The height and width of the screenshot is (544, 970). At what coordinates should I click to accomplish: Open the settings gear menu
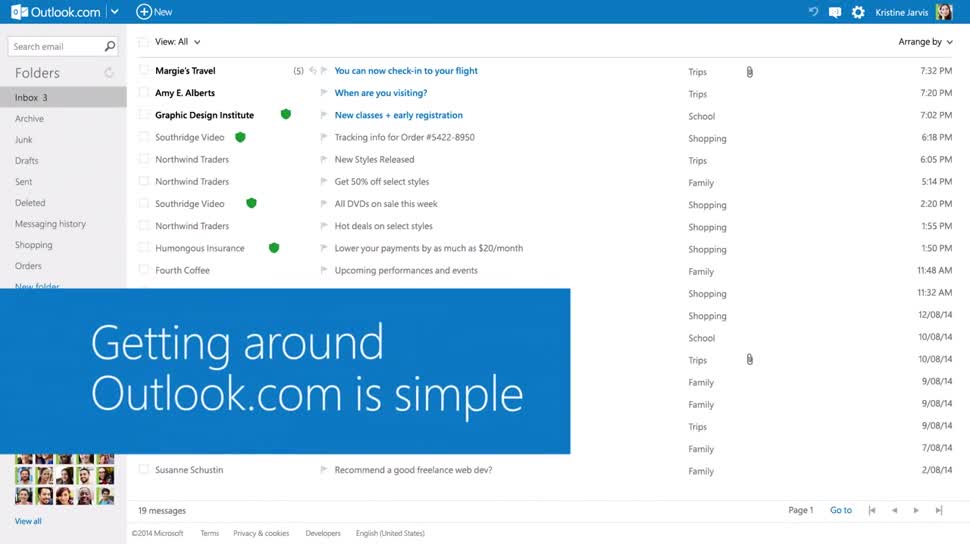coord(858,12)
